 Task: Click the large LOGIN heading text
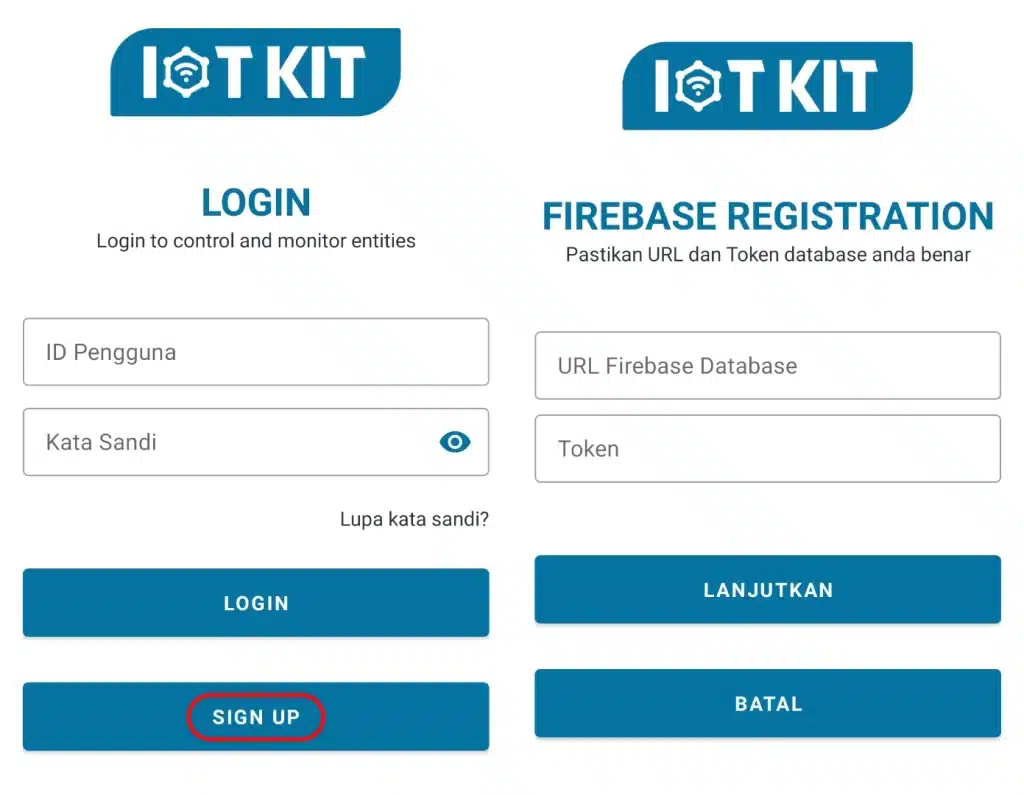(x=256, y=203)
